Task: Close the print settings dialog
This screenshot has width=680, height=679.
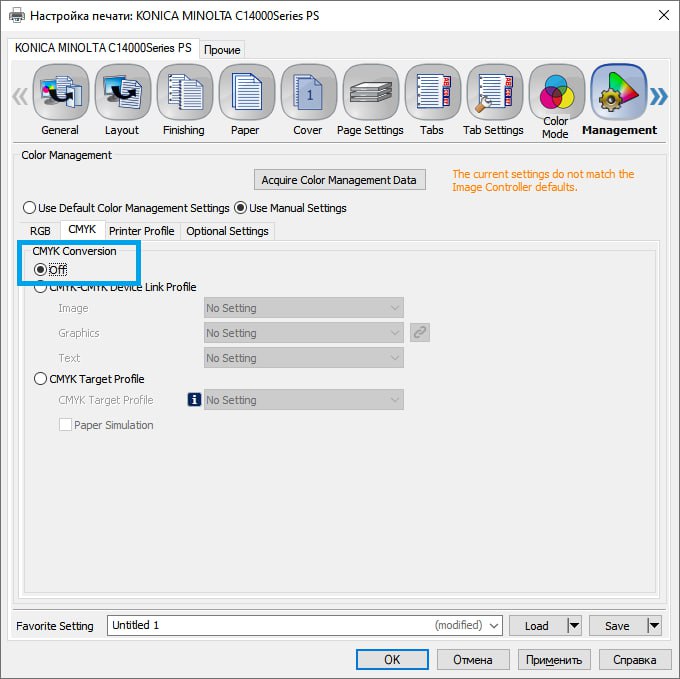Action: pyautogui.click(x=664, y=16)
